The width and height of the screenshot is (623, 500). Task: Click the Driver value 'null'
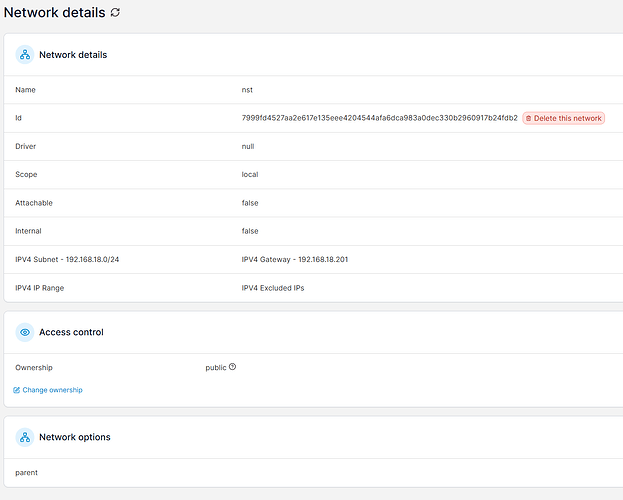(x=248, y=146)
